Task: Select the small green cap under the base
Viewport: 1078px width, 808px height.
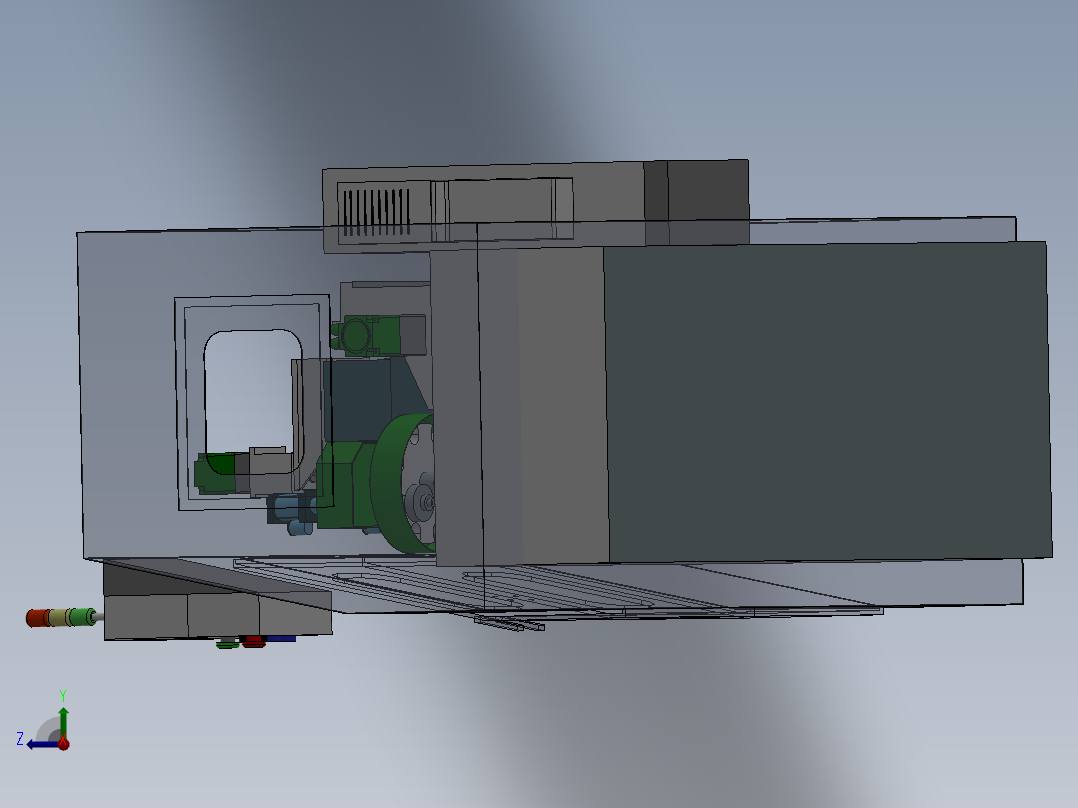Action: click(225, 644)
